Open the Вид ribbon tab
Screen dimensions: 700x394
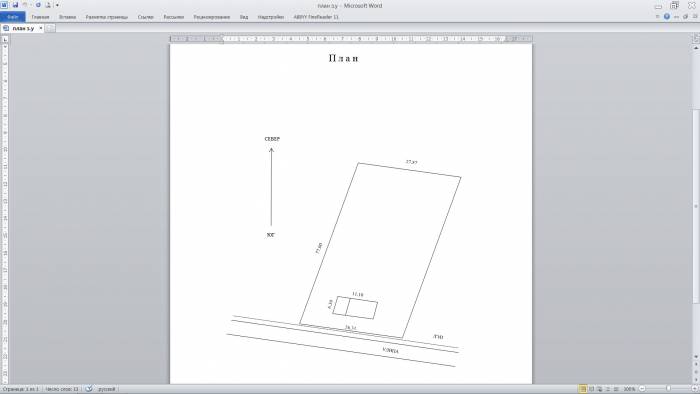(244, 17)
